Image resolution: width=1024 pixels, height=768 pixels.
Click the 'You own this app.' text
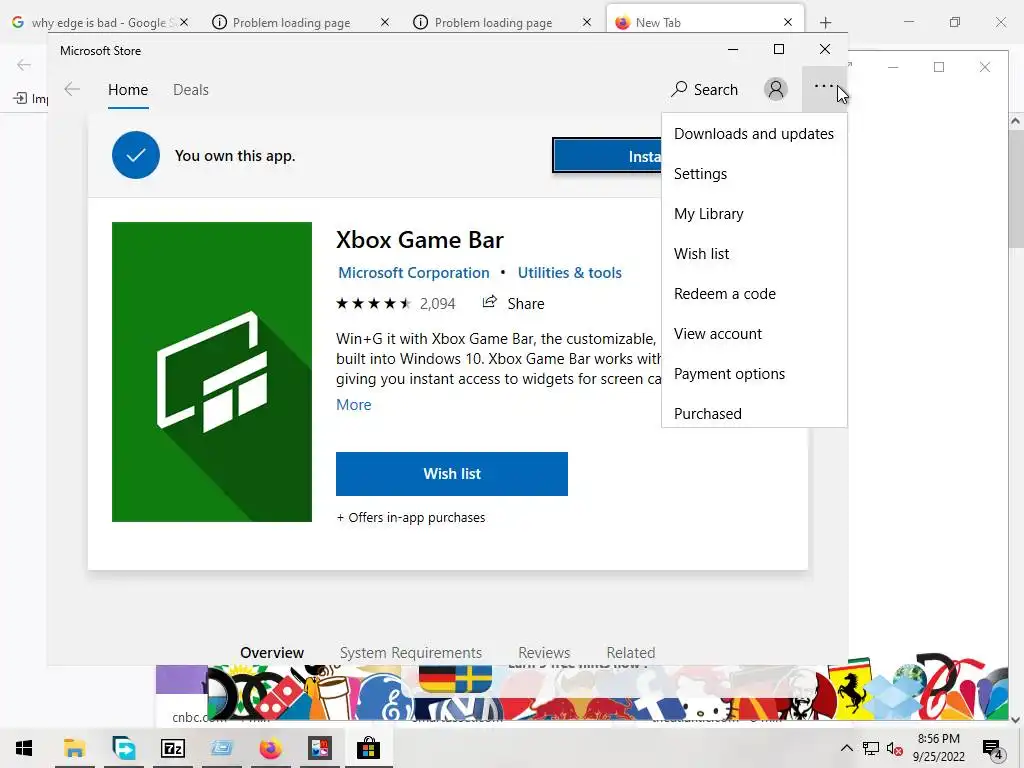pos(235,156)
